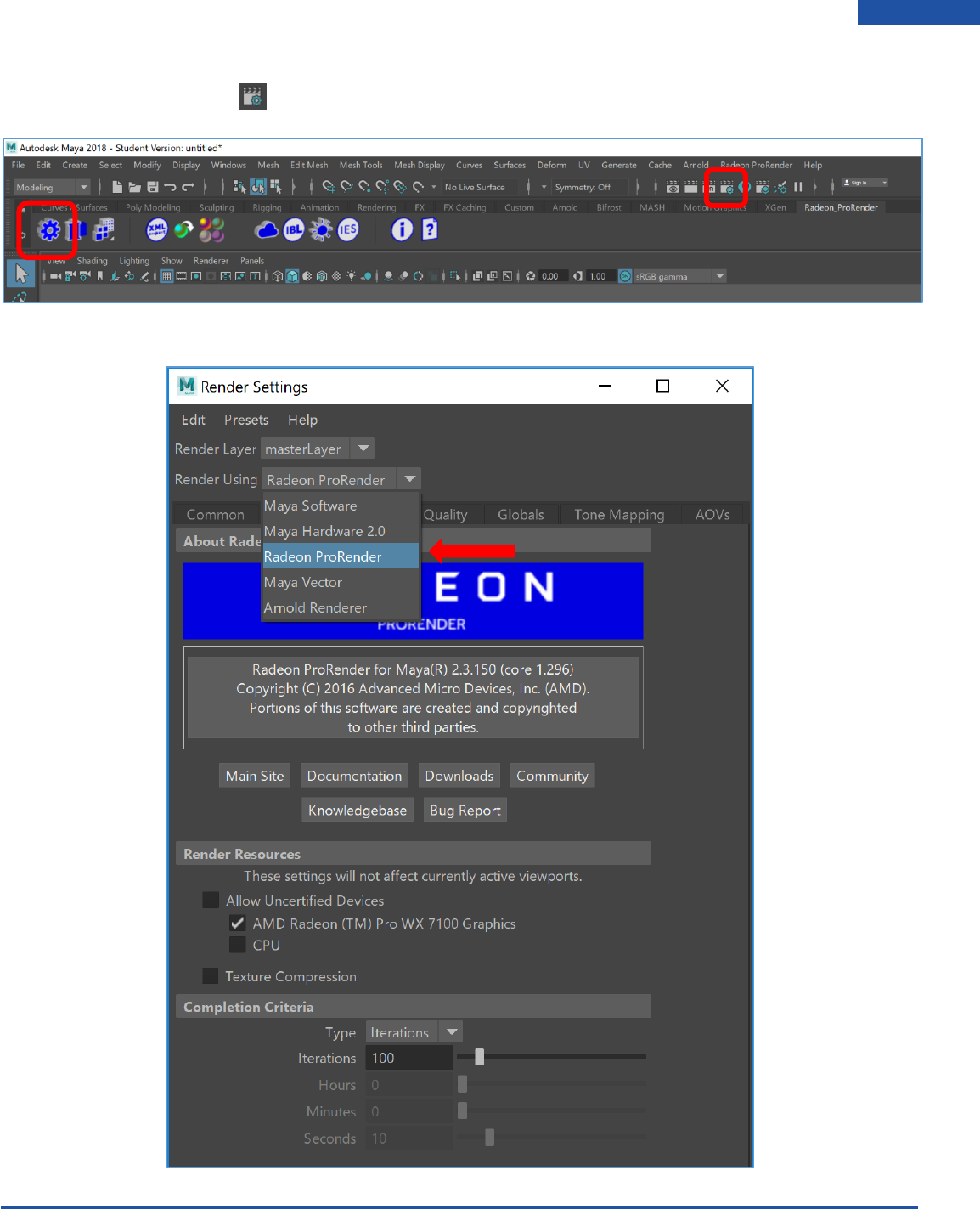The image size is (980, 1209).
Task: Enable Texture Compression checkbox
Action: click(211, 975)
